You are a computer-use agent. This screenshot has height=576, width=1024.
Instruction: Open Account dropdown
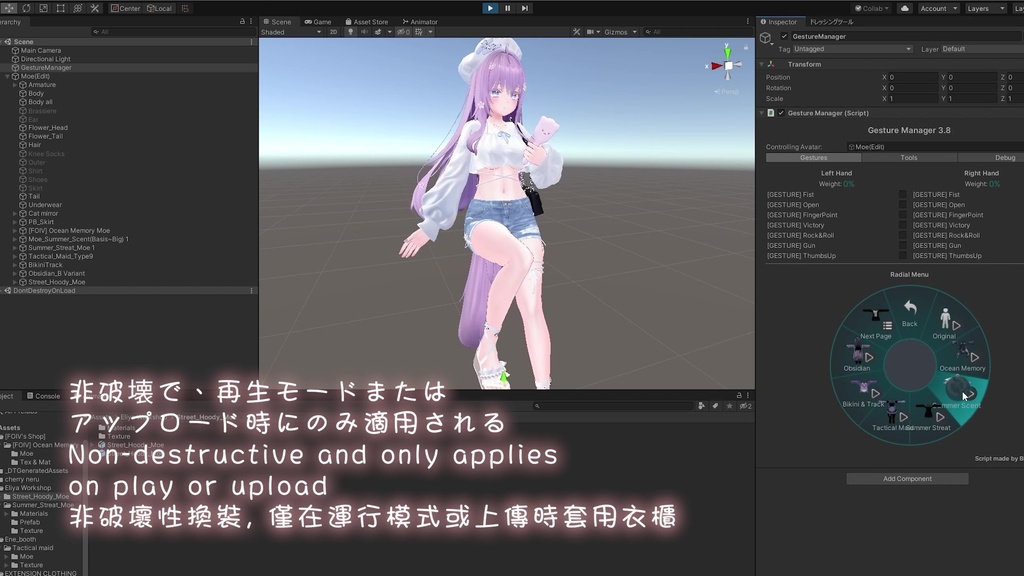click(x=938, y=8)
